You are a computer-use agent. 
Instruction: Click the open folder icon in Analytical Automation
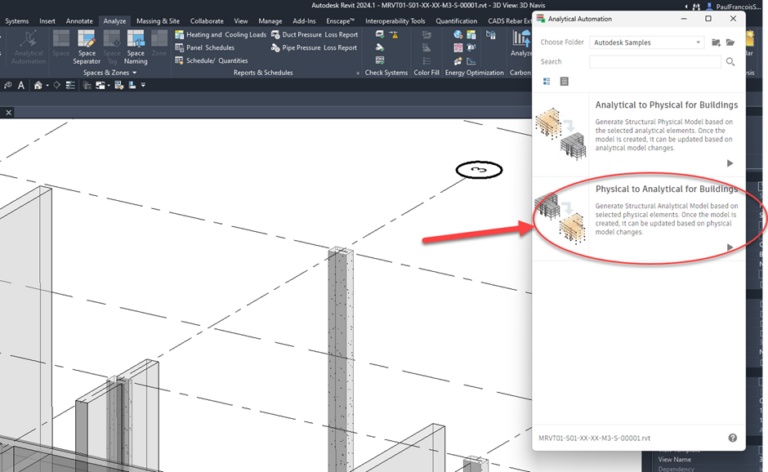(x=730, y=43)
